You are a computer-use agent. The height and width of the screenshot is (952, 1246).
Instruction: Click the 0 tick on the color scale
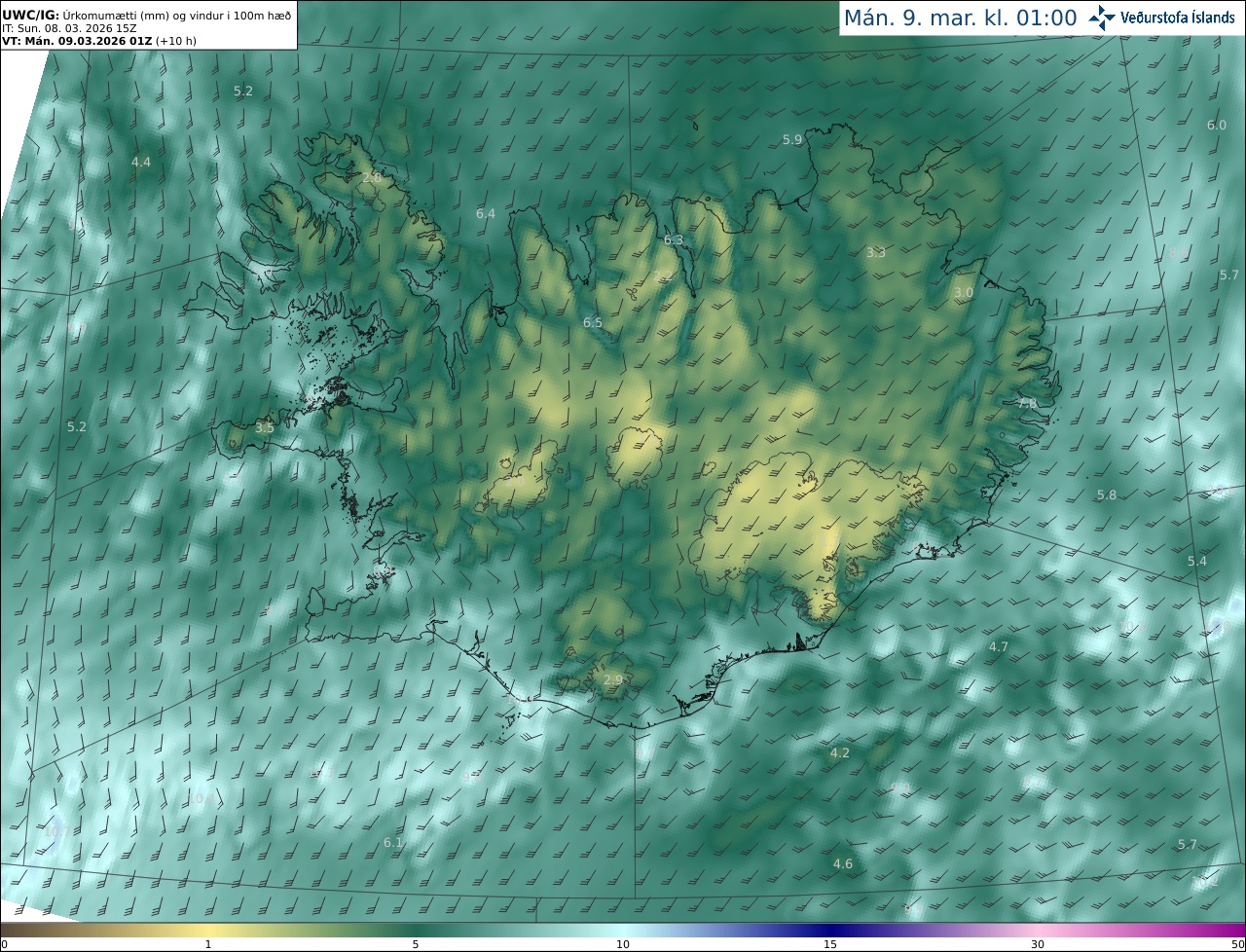[4, 944]
